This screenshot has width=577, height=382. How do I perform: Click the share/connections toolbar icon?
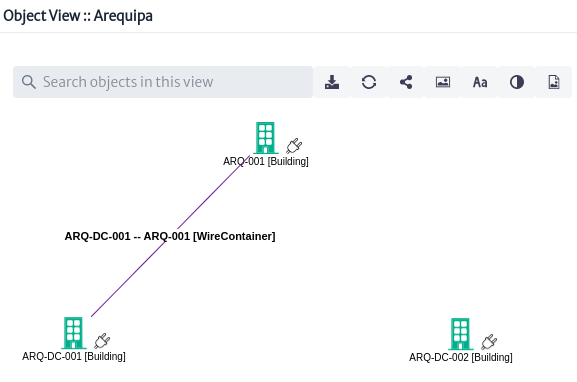pos(406,82)
